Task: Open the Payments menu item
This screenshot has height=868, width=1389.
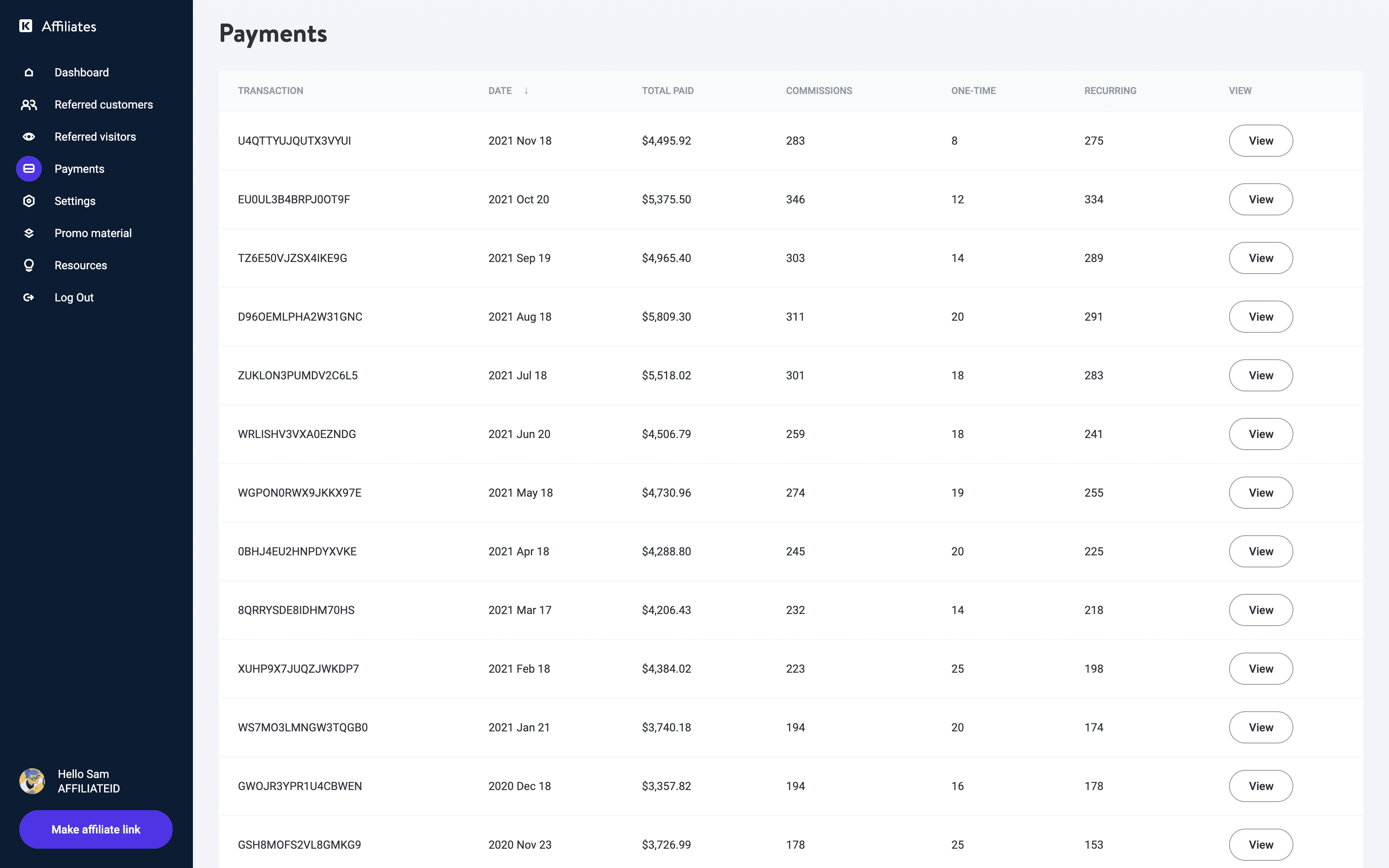Action: (79, 168)
